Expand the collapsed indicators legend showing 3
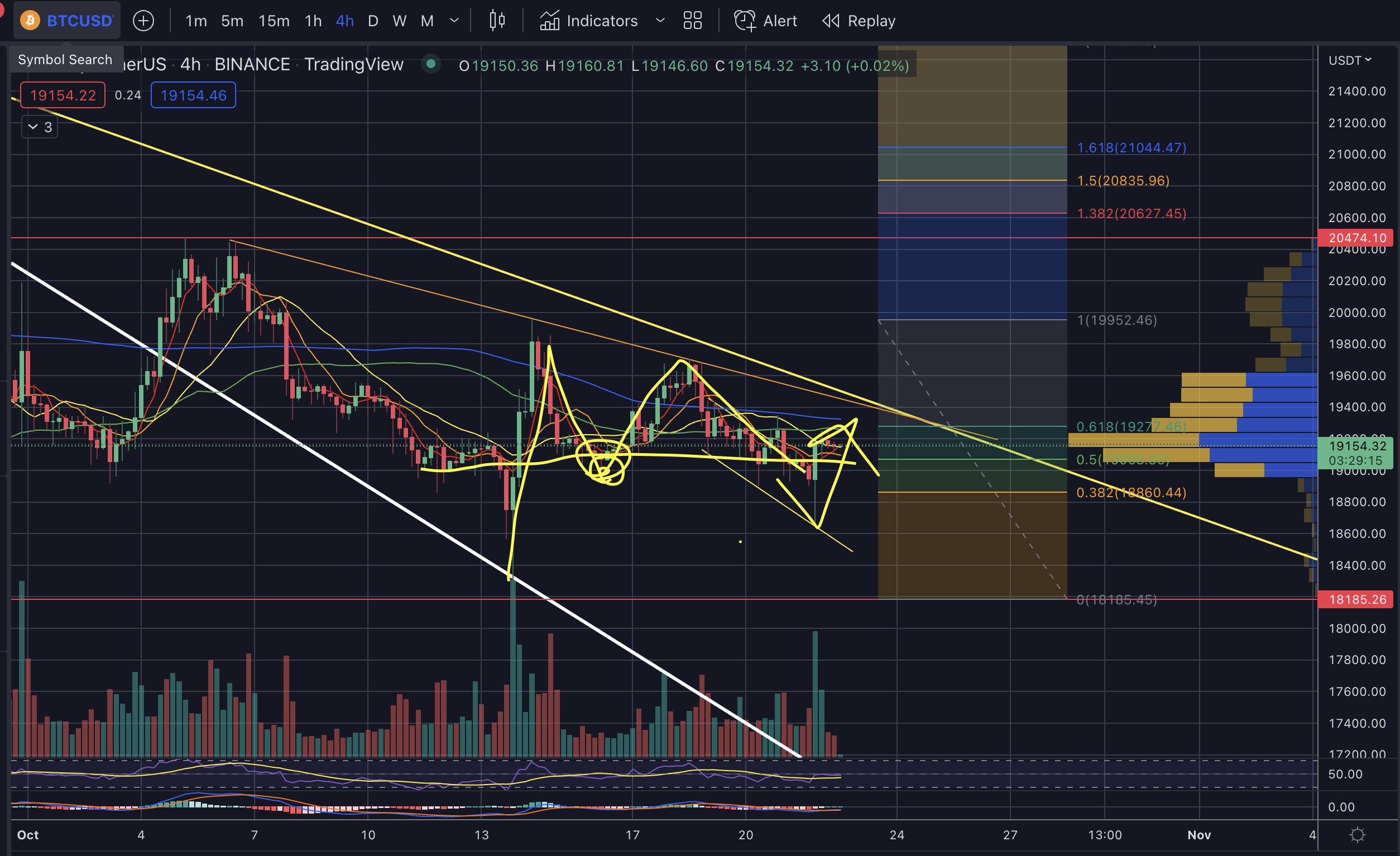Screen dimensions: 1400x856 40,127
